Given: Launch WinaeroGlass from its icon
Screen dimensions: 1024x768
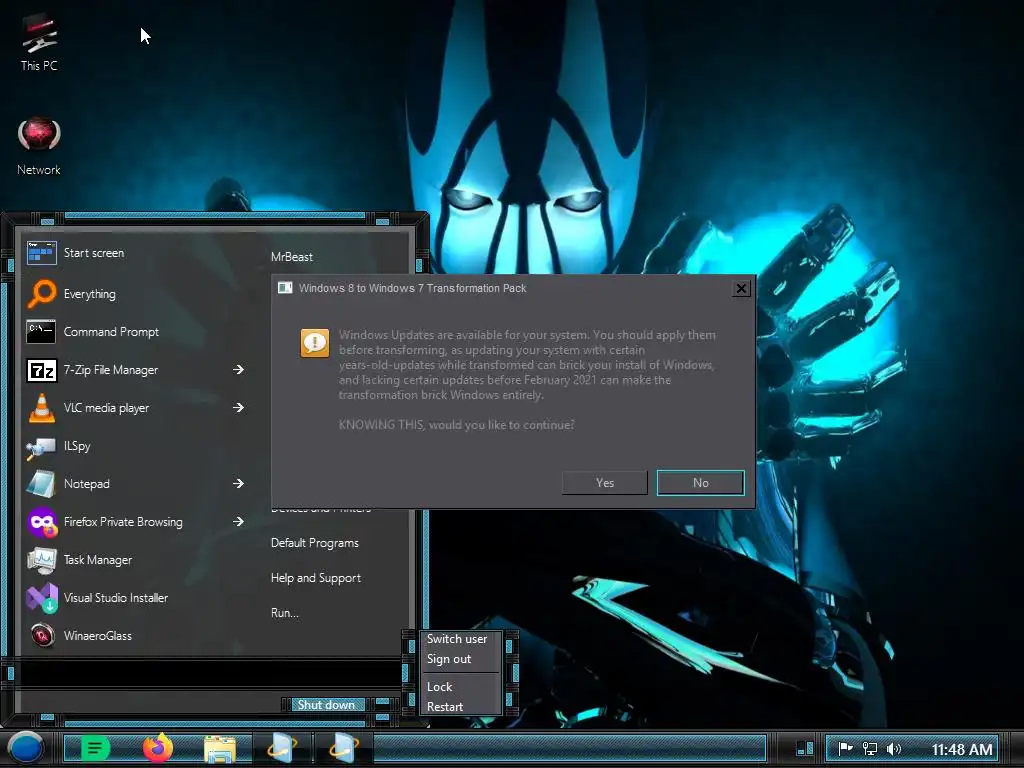Looking at the screenshot, I should pos(42,635).
